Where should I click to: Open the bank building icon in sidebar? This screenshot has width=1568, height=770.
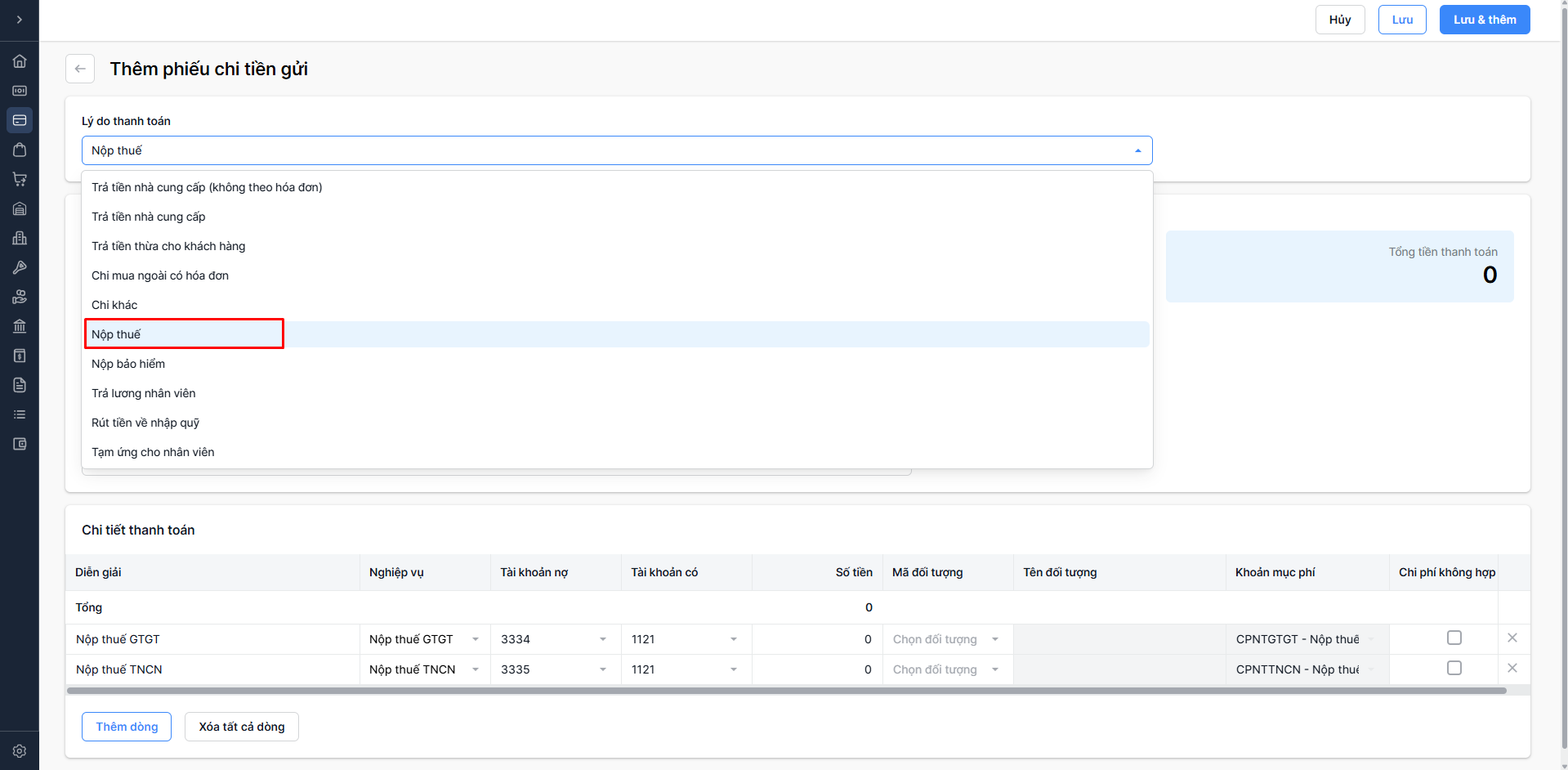(x=20, y=326)
